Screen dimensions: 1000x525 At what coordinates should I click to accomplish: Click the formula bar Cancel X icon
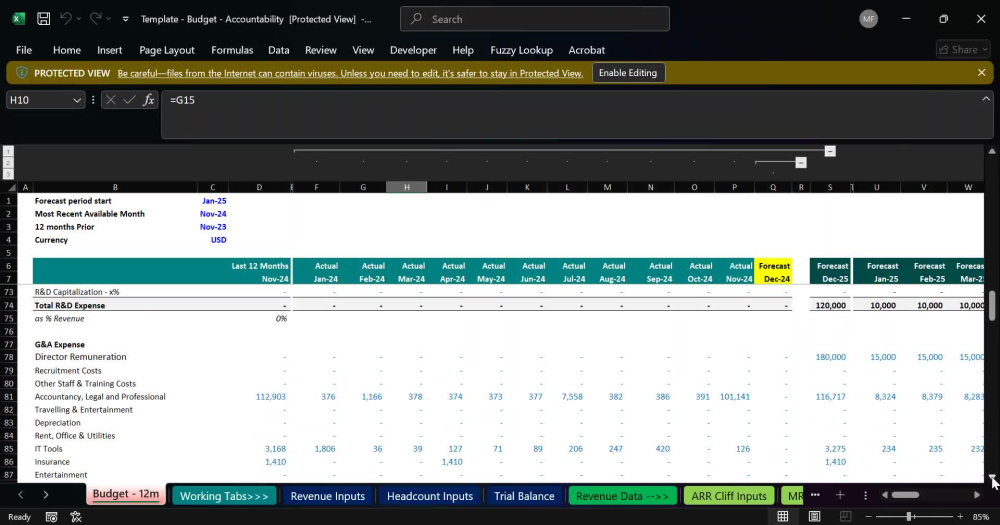coord(111,100)
